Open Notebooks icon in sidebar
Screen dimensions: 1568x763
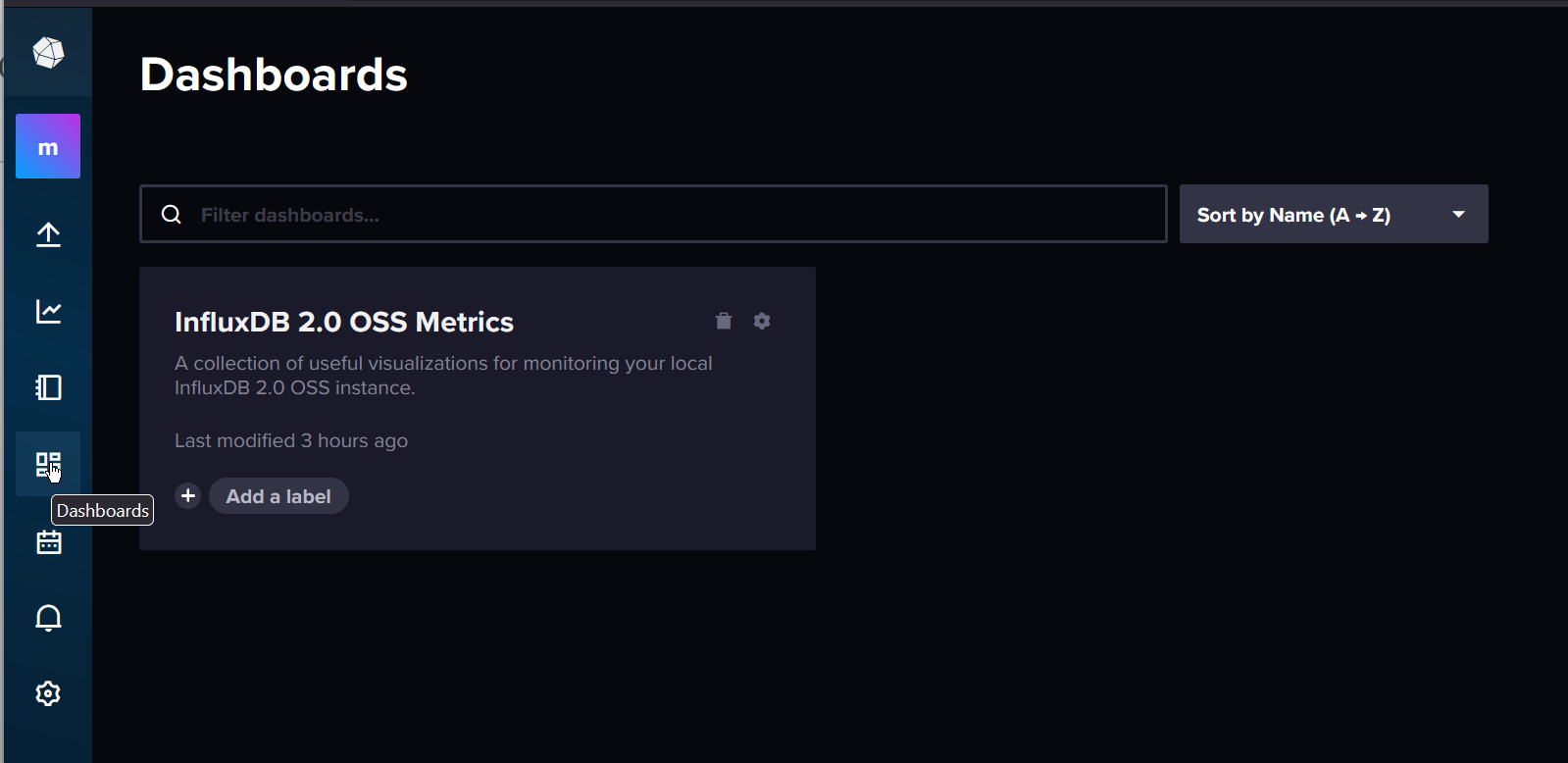[48, 387]
